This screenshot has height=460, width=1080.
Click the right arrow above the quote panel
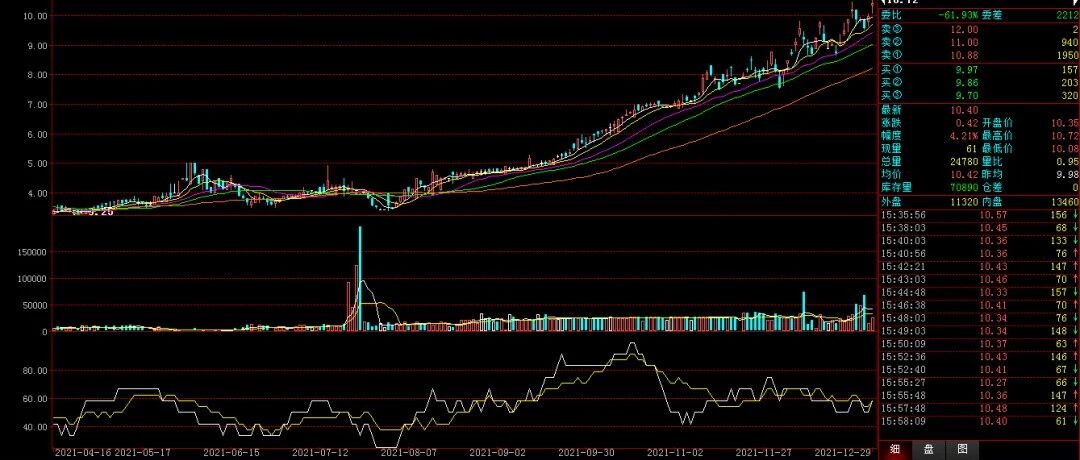[x=1074, y=3]
